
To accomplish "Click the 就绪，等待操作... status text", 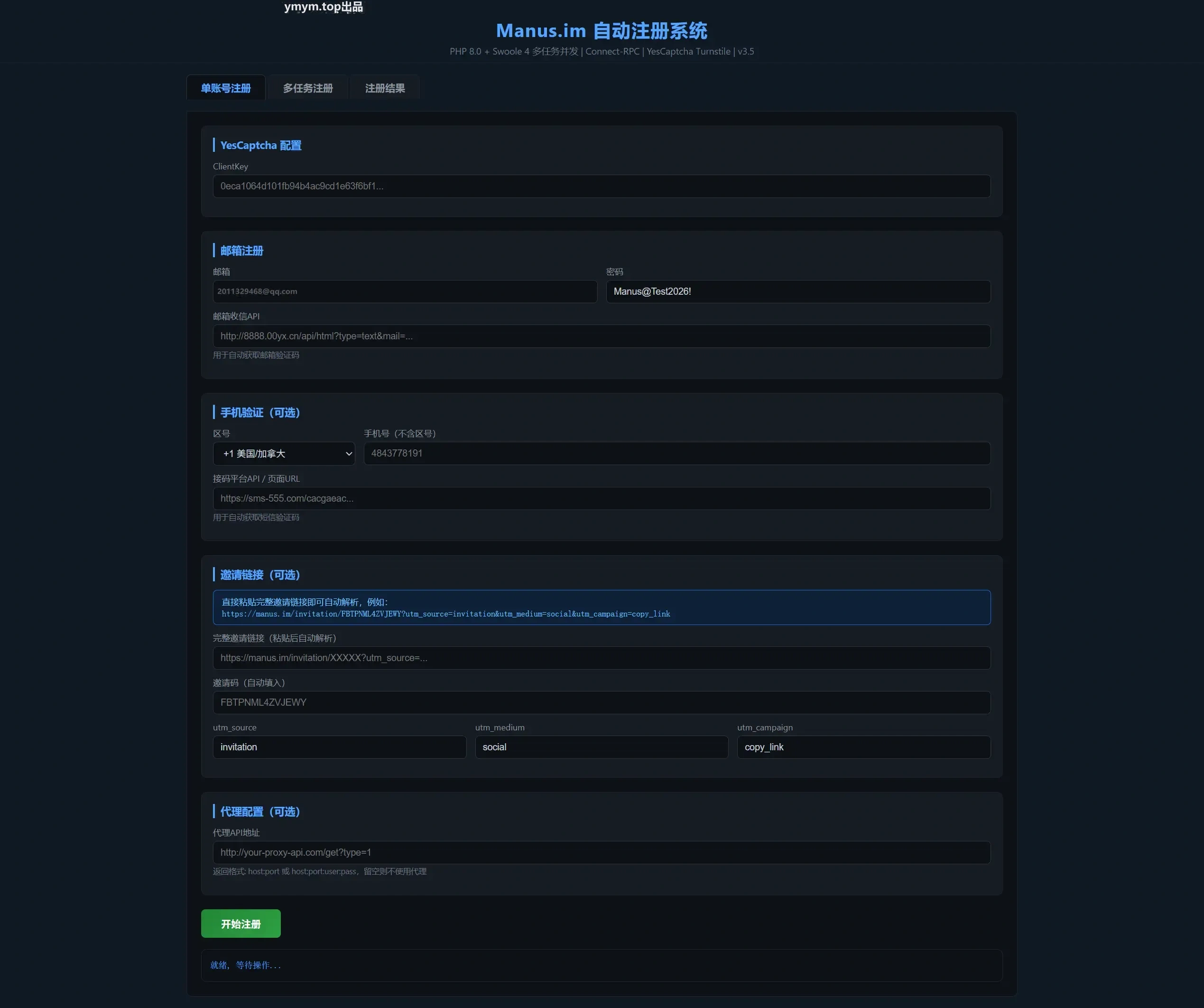I will (245, 966).
